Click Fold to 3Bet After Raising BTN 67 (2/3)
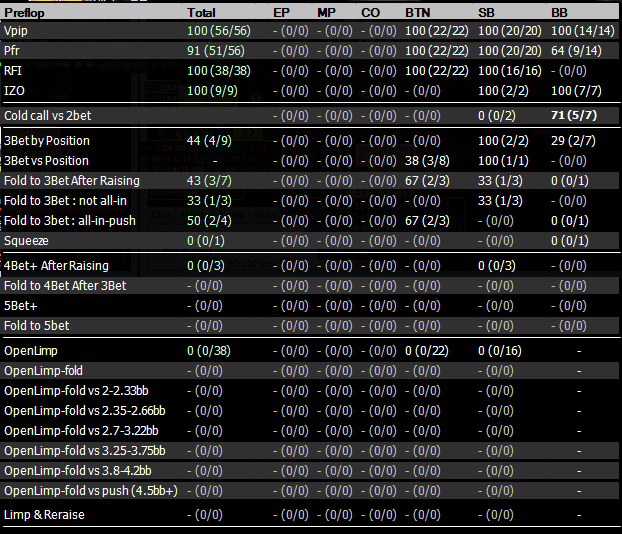 (427, 181)
